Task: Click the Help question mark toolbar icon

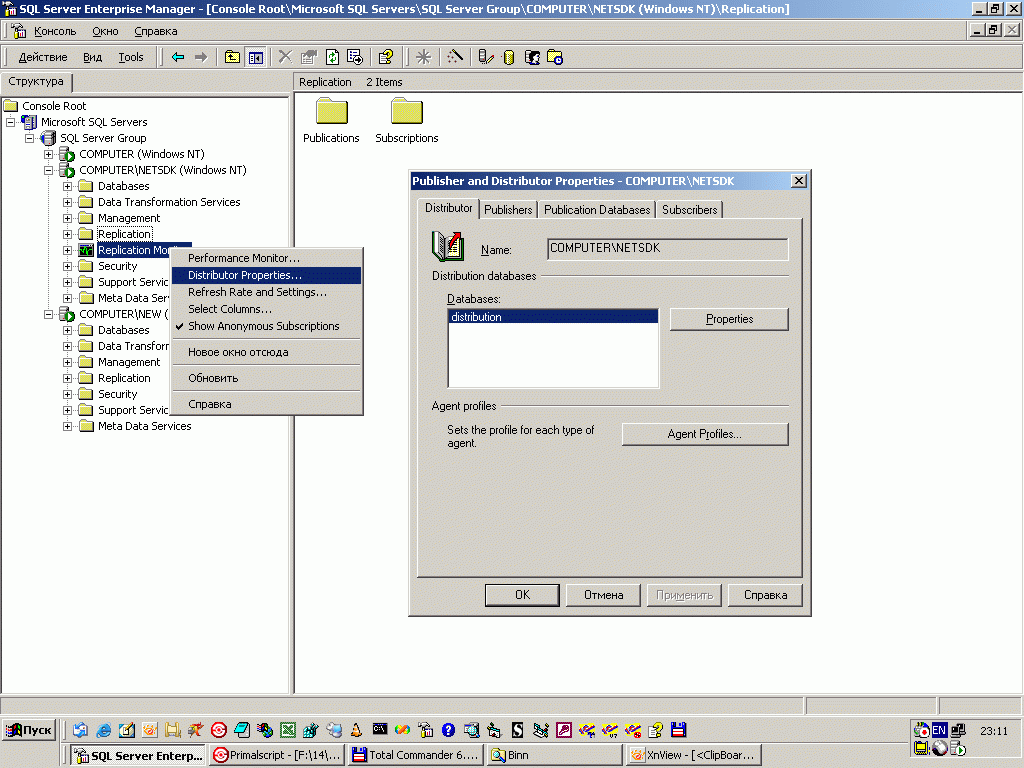Action: tap(385, 57)
